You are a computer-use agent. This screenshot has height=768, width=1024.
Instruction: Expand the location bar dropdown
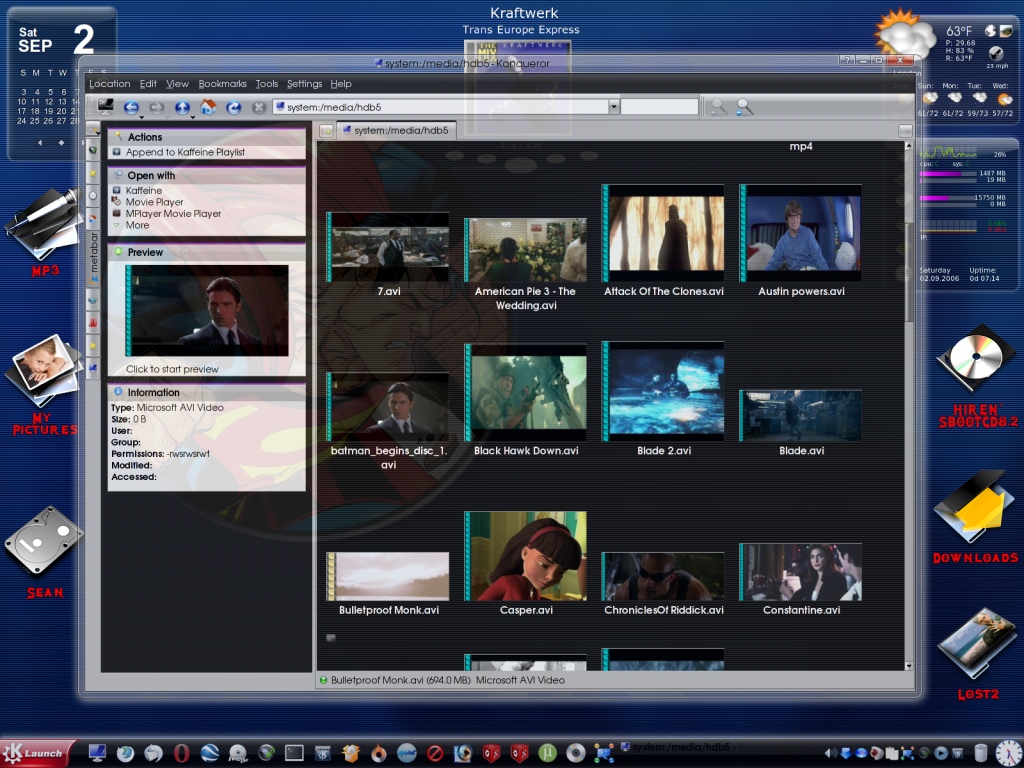(614, 106)
